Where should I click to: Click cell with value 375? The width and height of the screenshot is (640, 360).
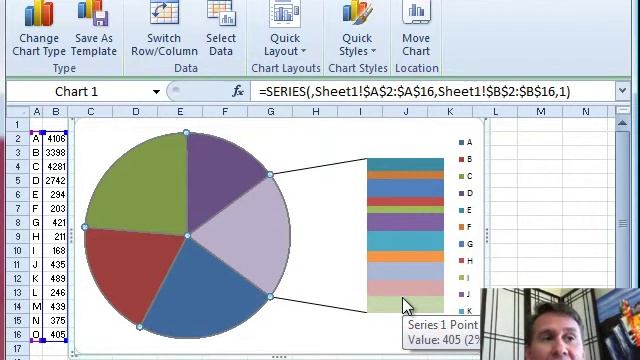pyautogui.click(x=56, y=320)
